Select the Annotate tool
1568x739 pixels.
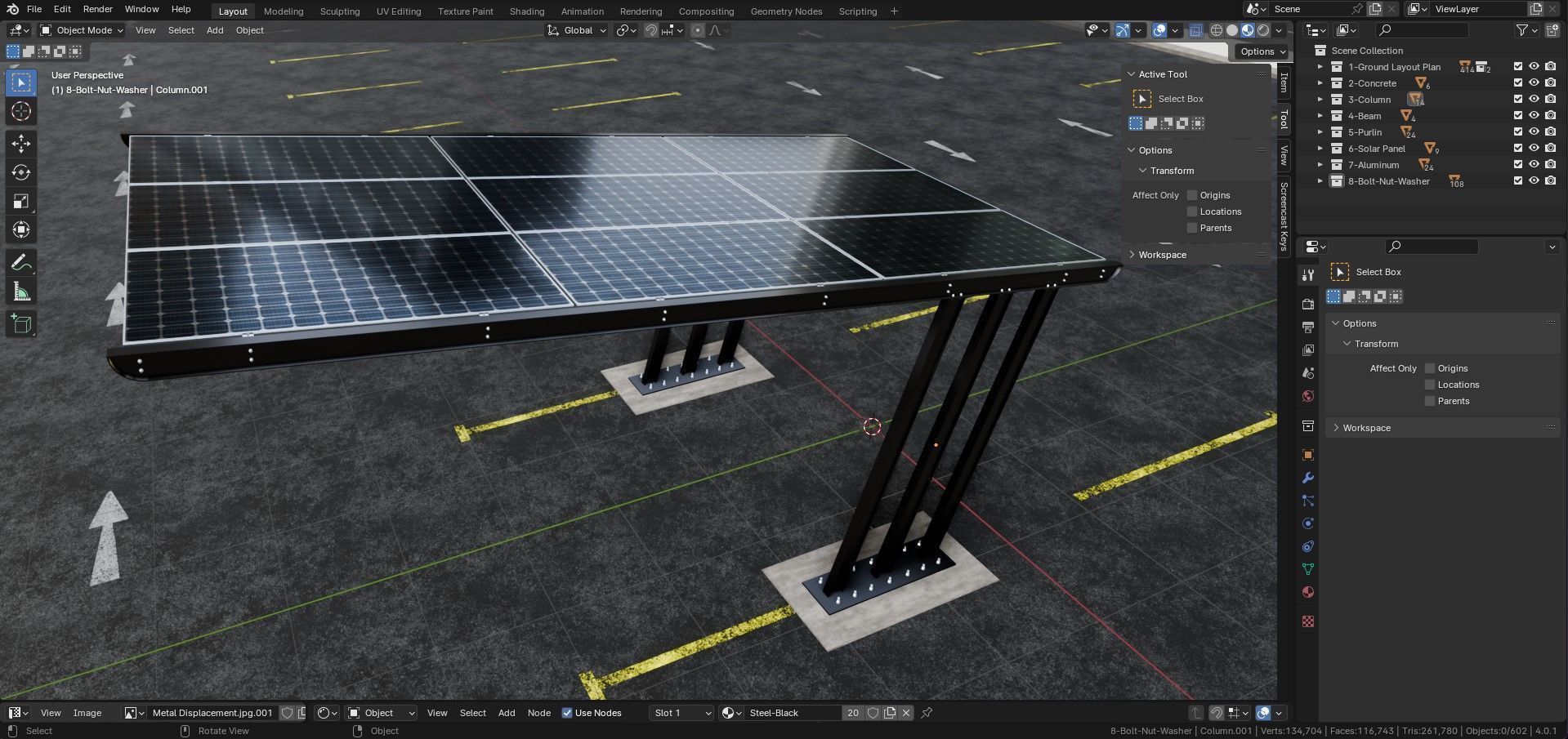(x=21, y=263)
